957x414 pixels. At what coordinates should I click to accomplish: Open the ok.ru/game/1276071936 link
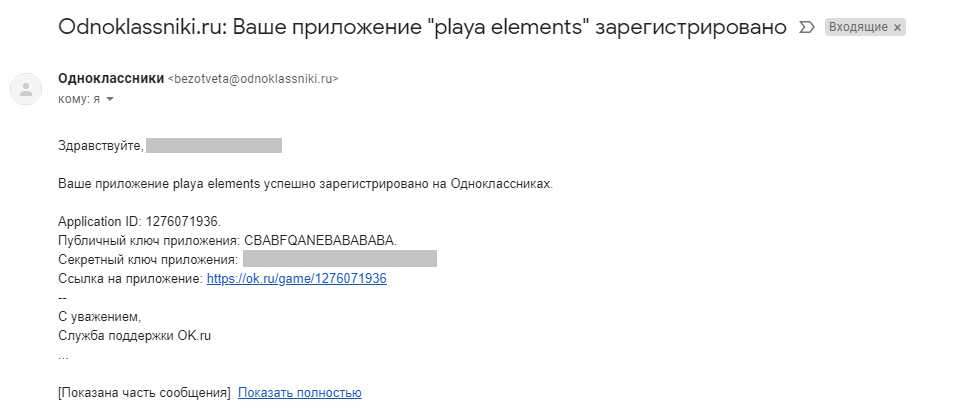tap(296, 279)
